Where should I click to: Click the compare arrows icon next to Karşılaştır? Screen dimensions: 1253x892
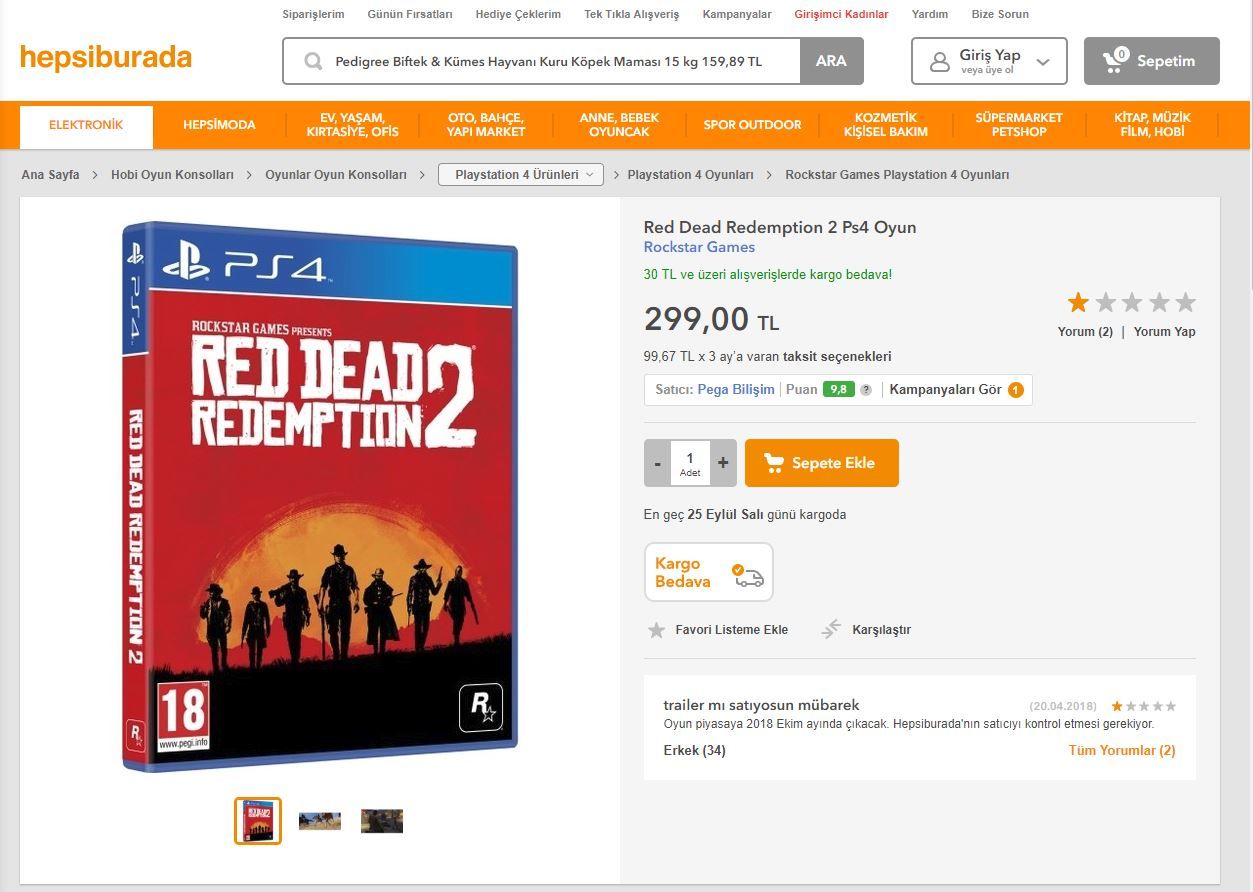tap(831, 629)
